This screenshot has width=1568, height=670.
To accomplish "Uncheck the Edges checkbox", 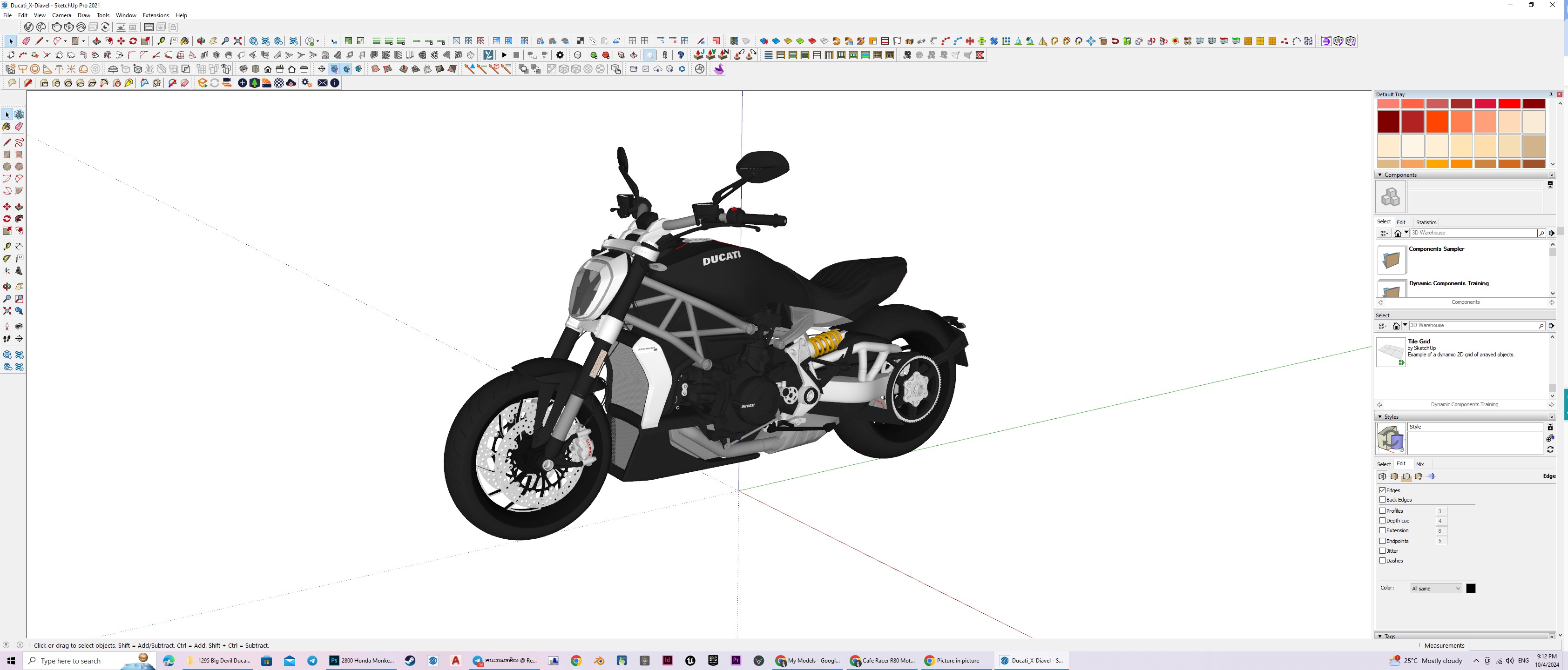I will [1382, 490].
